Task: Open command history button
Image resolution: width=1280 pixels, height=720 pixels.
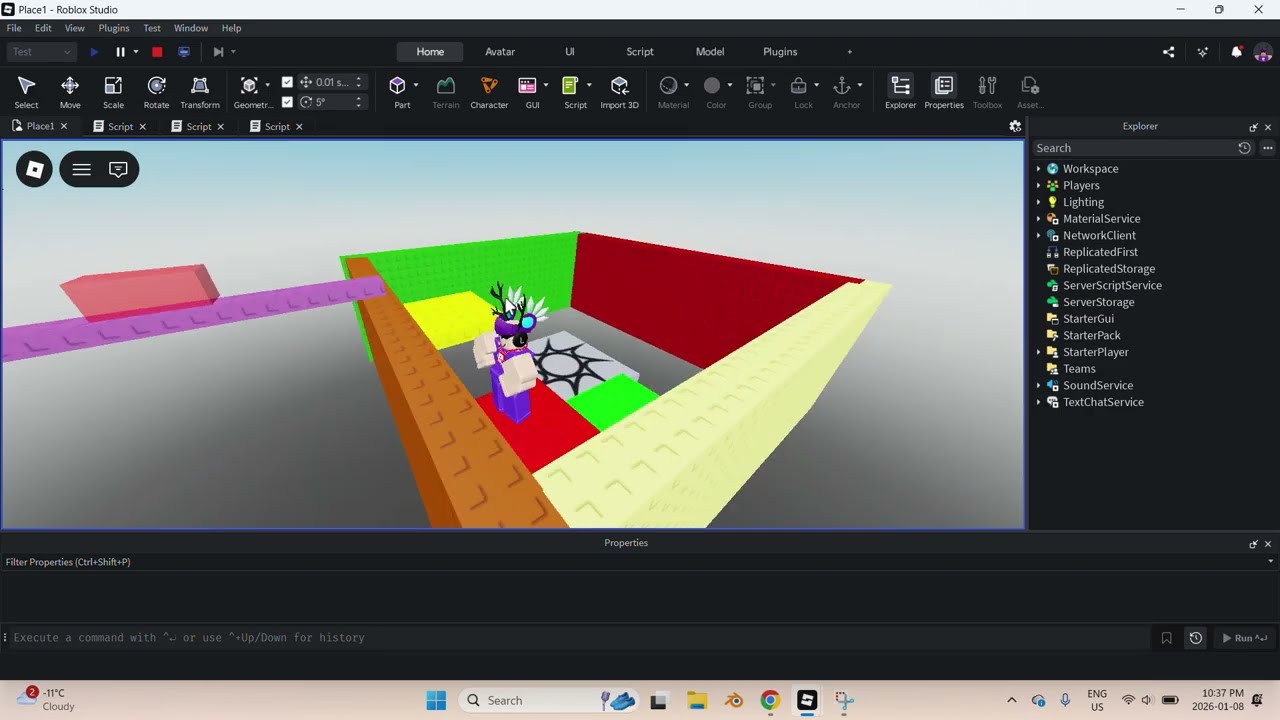Action: coord(1195,638)
